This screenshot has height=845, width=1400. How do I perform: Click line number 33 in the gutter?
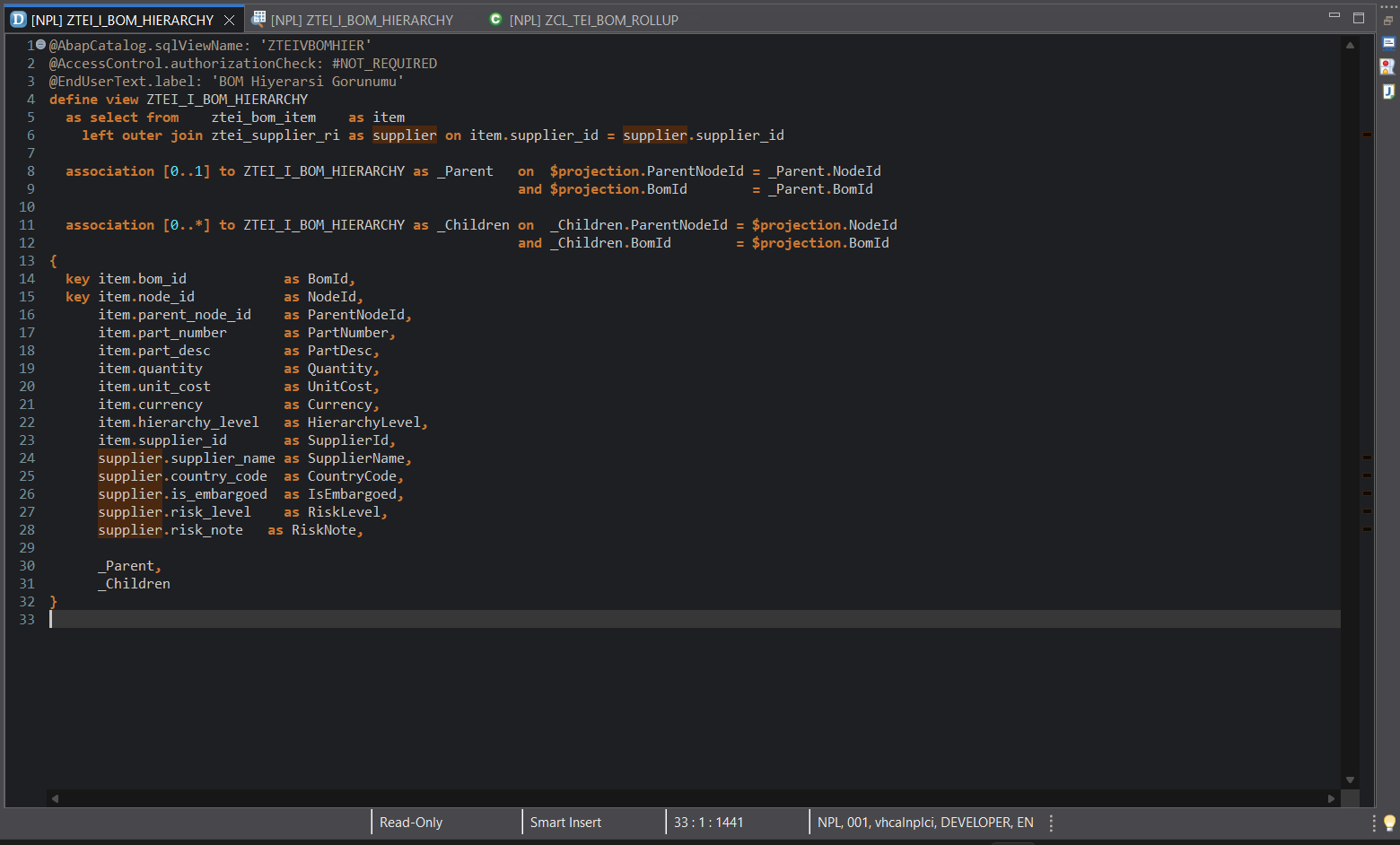coord(27,620)
